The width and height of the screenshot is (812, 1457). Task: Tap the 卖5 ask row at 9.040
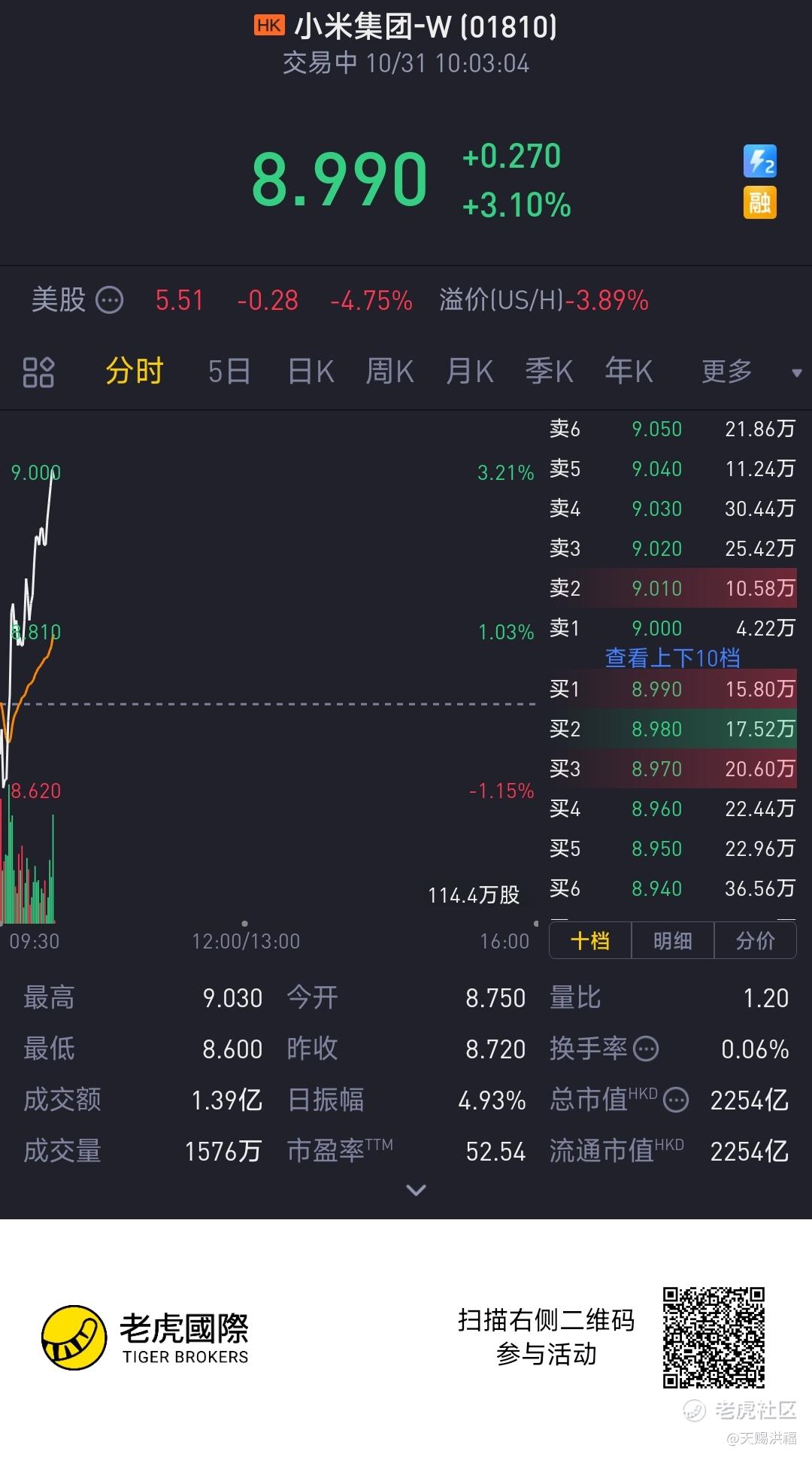[672, 469]
